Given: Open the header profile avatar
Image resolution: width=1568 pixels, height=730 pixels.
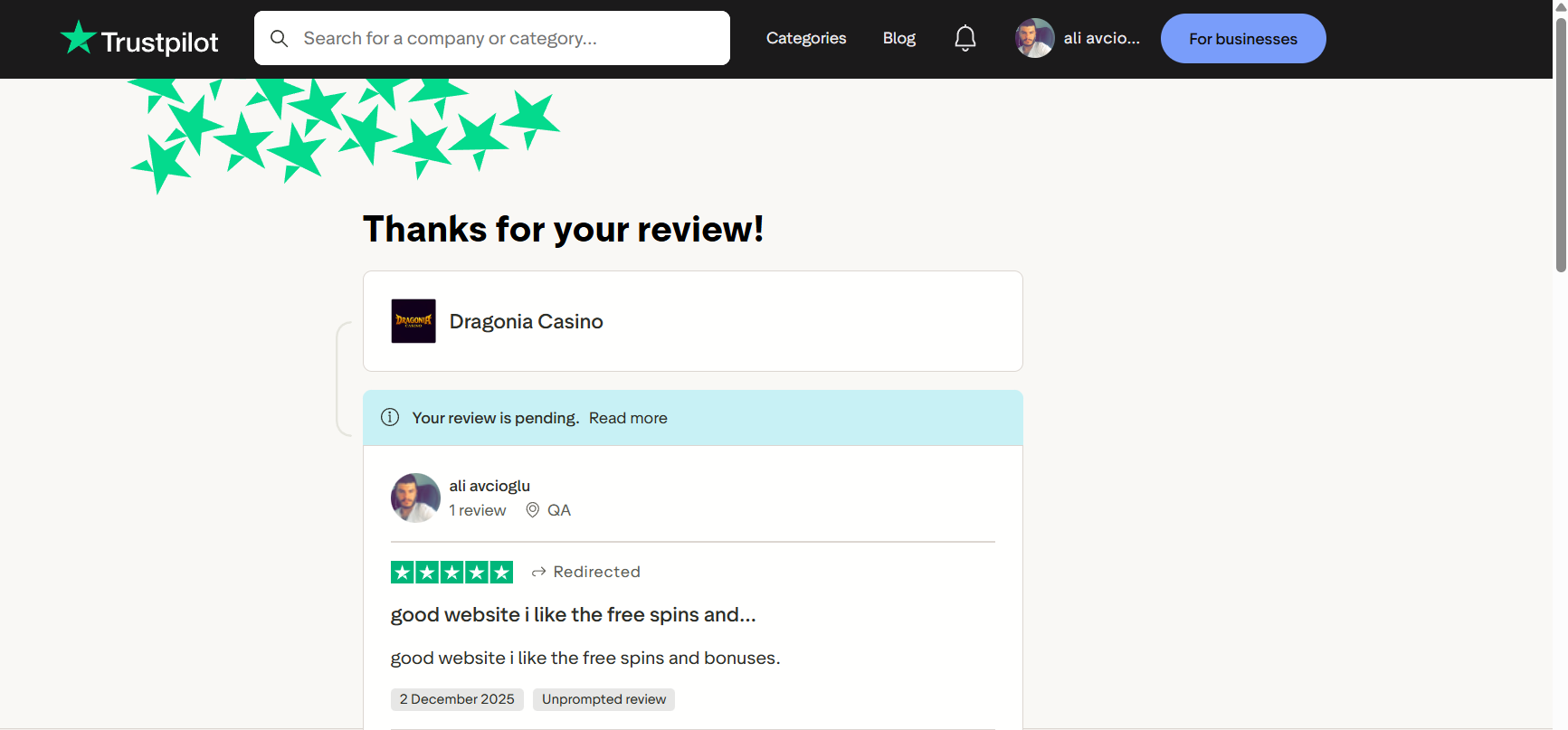Looking at the screenshot, I should click(x=1034, y=38).
